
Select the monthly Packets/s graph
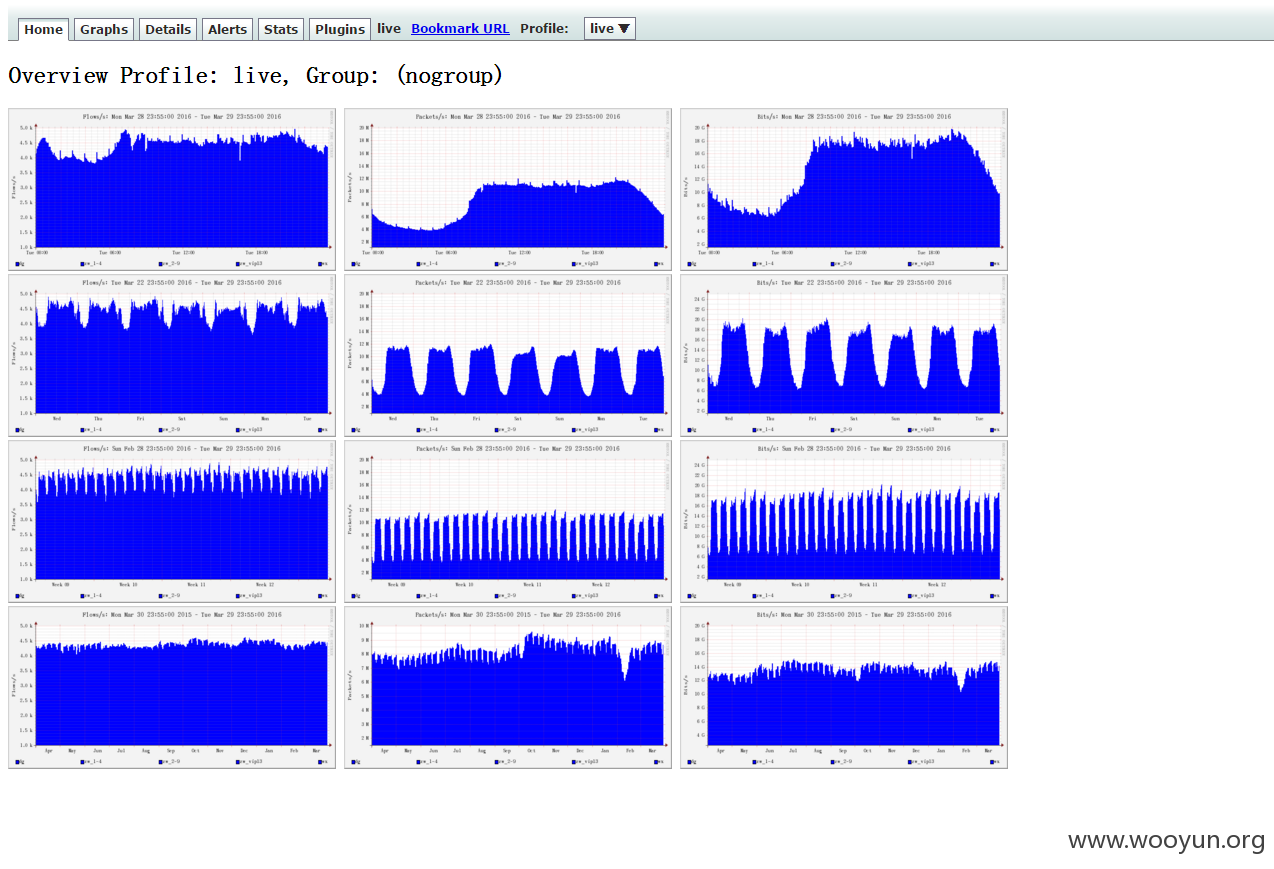508,521
